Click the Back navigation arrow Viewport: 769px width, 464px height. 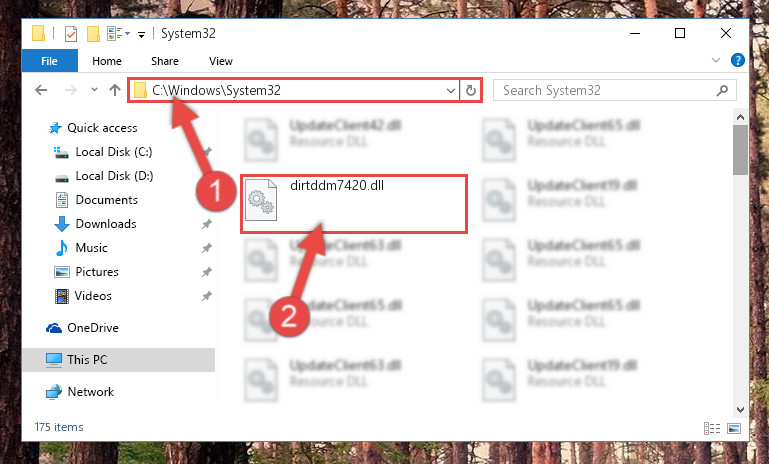tap(41, 90)
